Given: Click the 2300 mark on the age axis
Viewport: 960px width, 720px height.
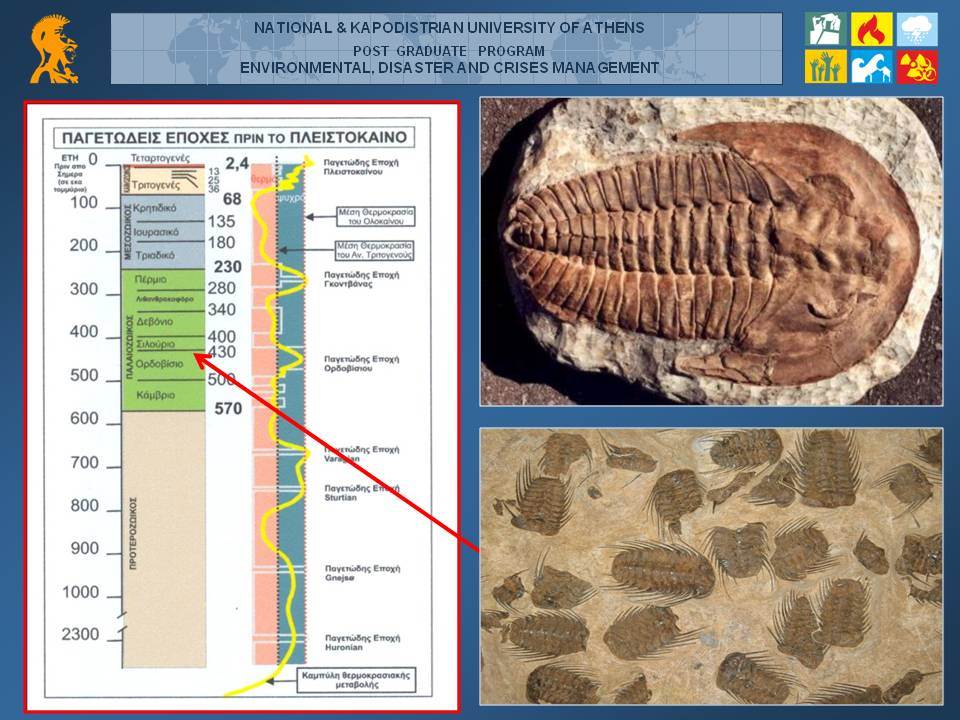Looking at the screenshot, I should 80,634.
